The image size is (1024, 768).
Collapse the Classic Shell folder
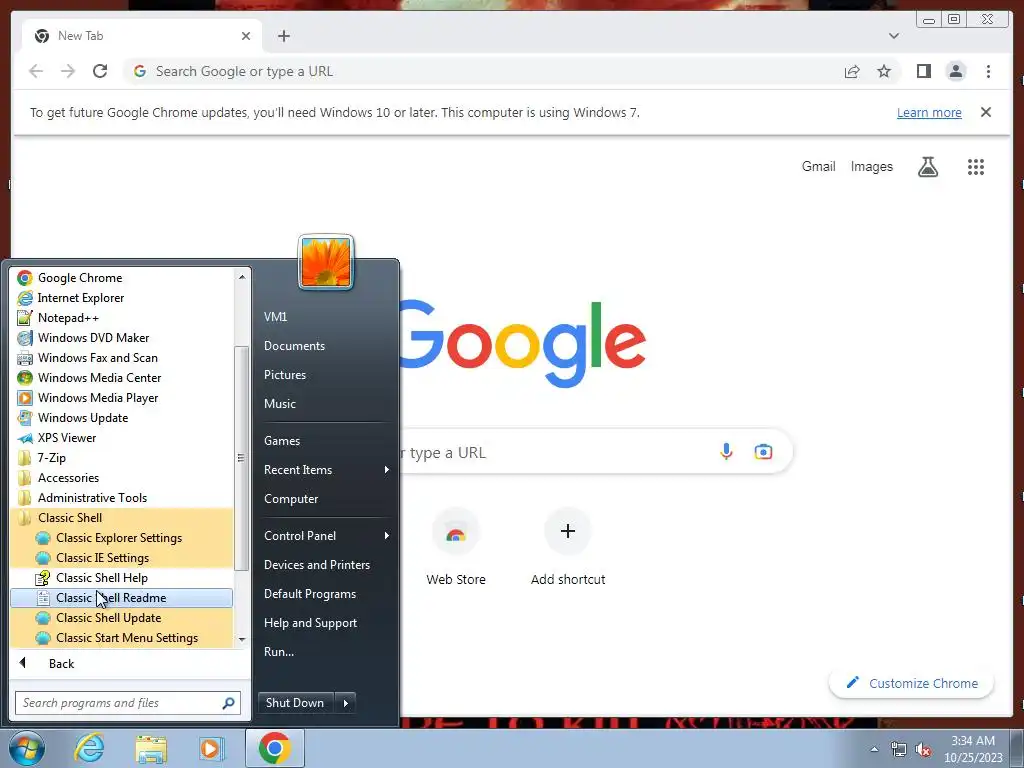pos(121,518)
